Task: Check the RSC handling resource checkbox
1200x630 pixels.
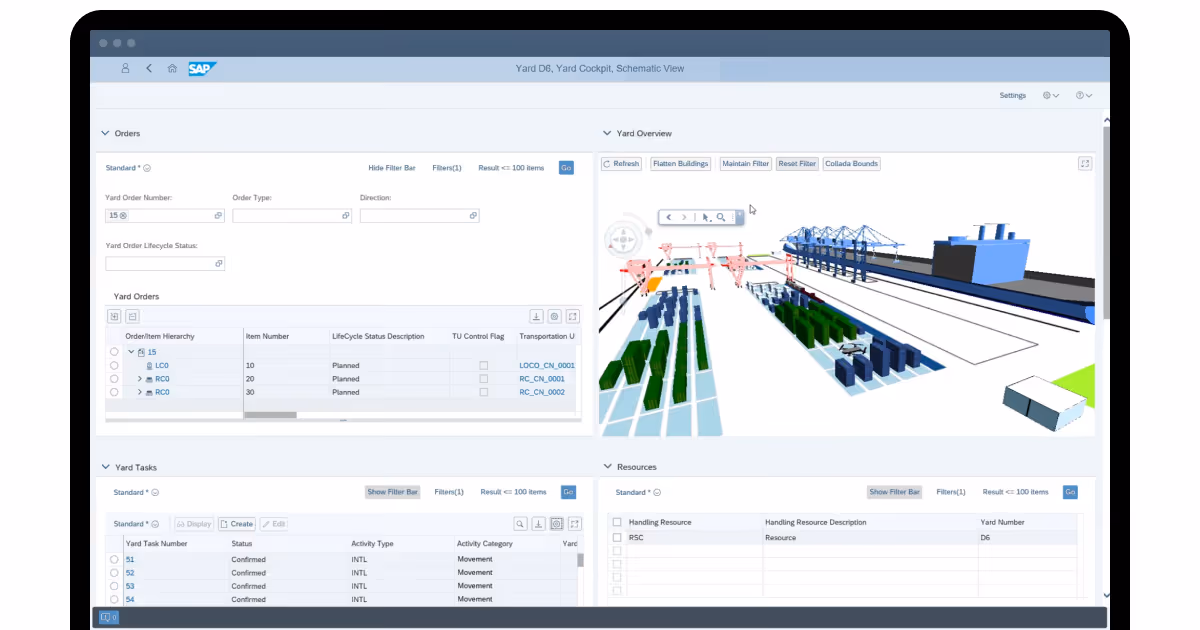Action: (616, 537)
